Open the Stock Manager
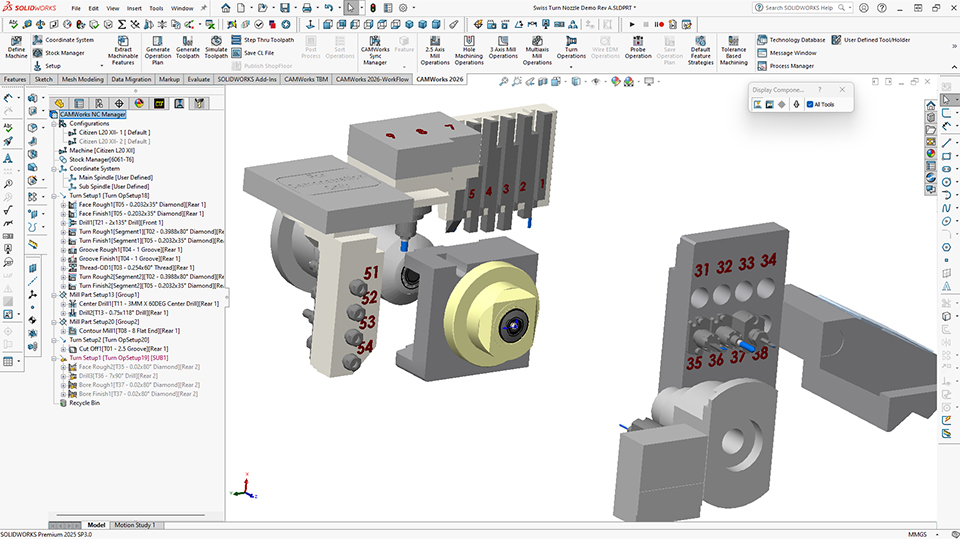 (x=65, y=53)
